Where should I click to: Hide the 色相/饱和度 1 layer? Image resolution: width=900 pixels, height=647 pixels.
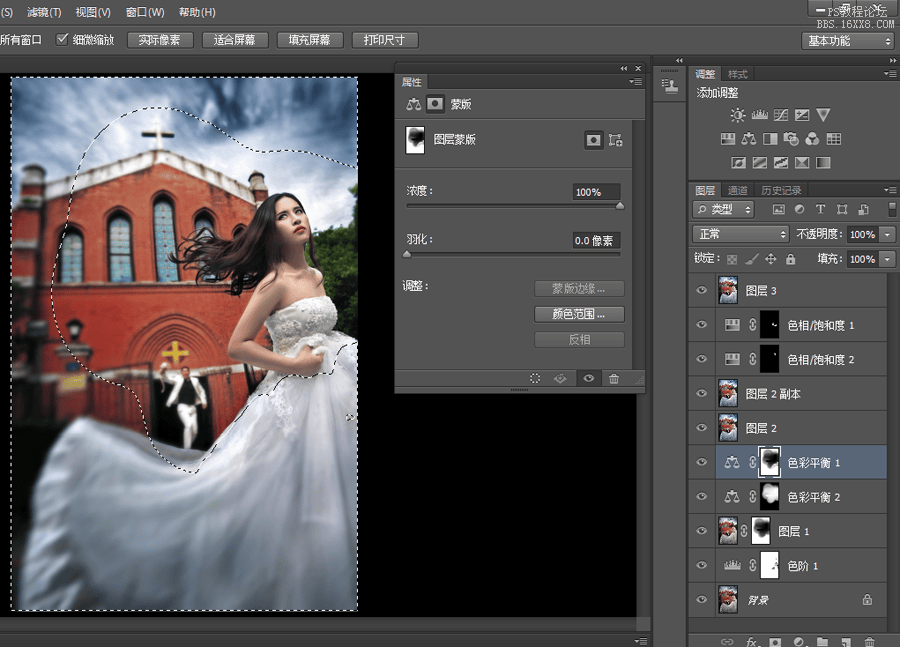click(701, 324)
